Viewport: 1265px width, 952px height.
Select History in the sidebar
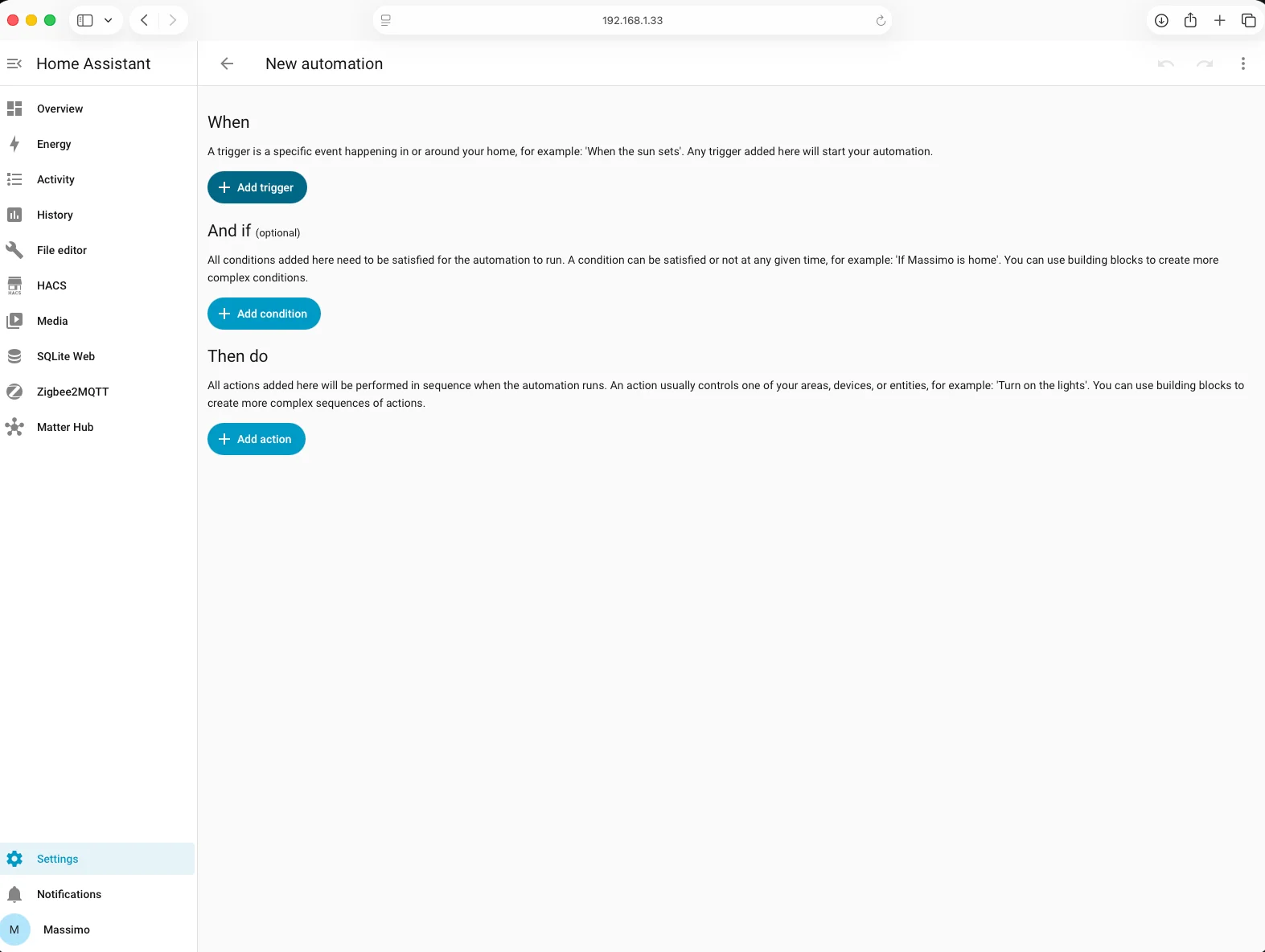click(97, 215)
